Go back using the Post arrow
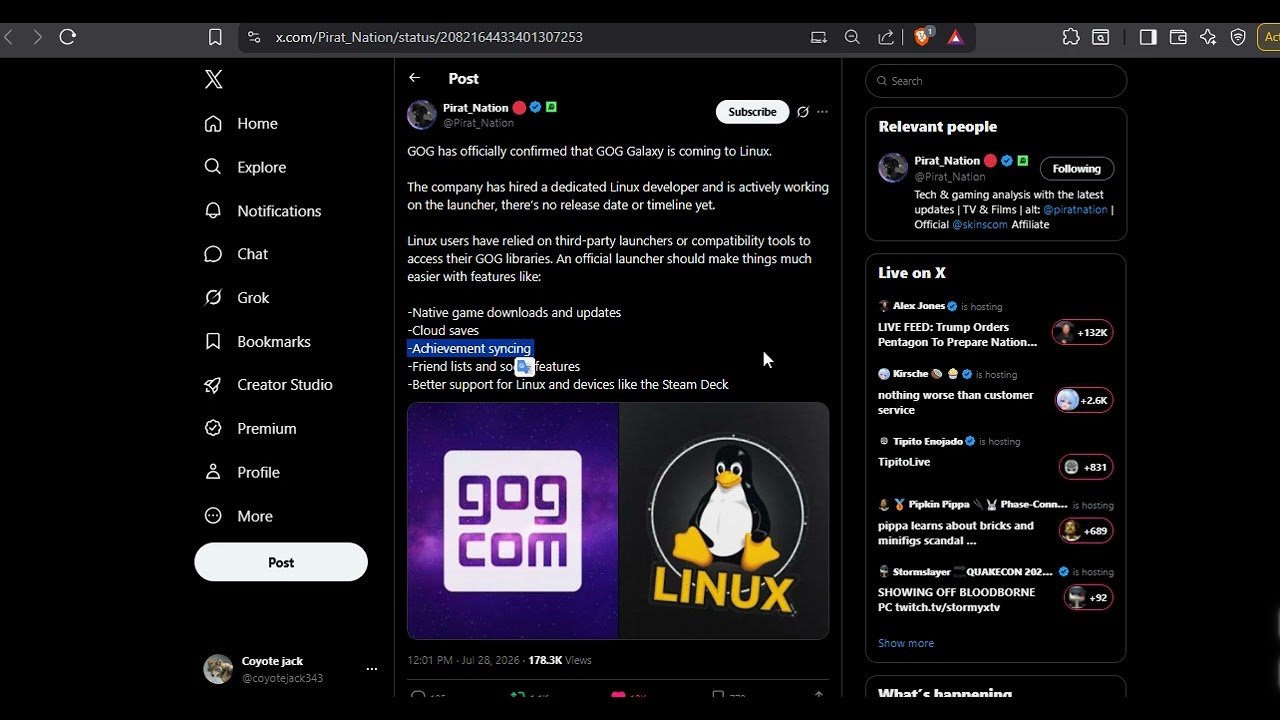 (414, 78)
